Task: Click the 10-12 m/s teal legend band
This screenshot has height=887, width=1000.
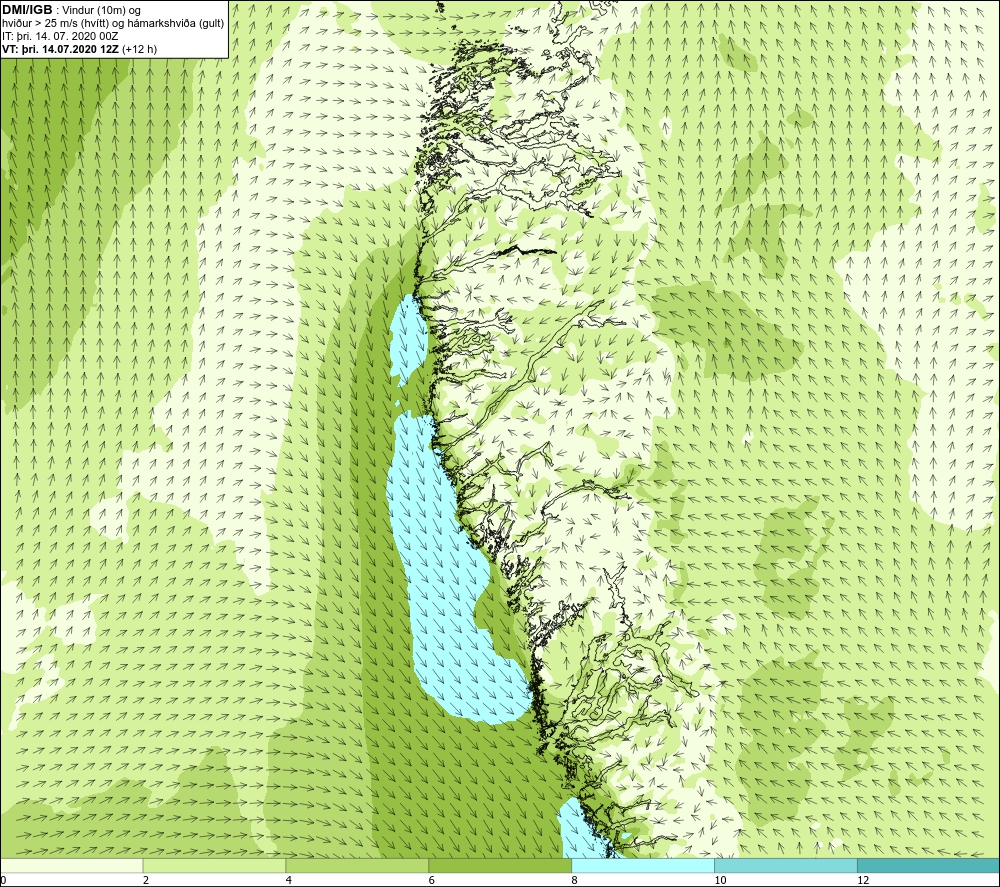Action: coord(786,865)
